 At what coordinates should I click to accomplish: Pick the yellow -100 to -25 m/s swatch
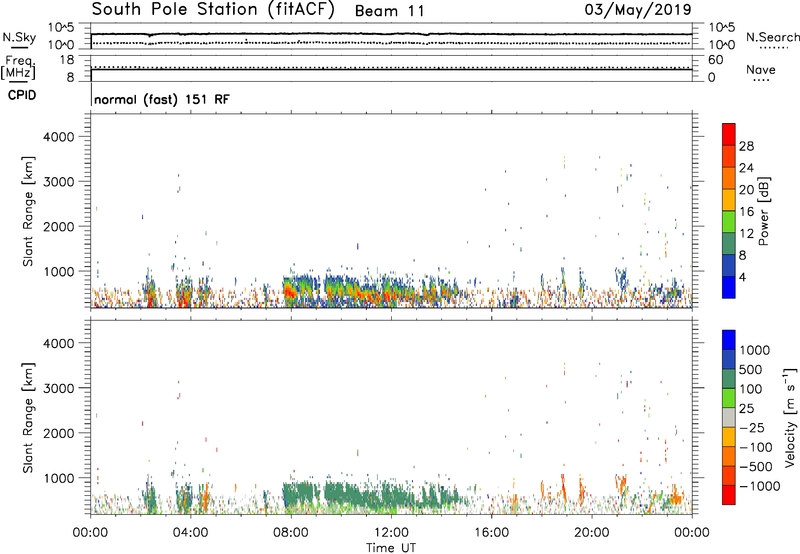729,437
